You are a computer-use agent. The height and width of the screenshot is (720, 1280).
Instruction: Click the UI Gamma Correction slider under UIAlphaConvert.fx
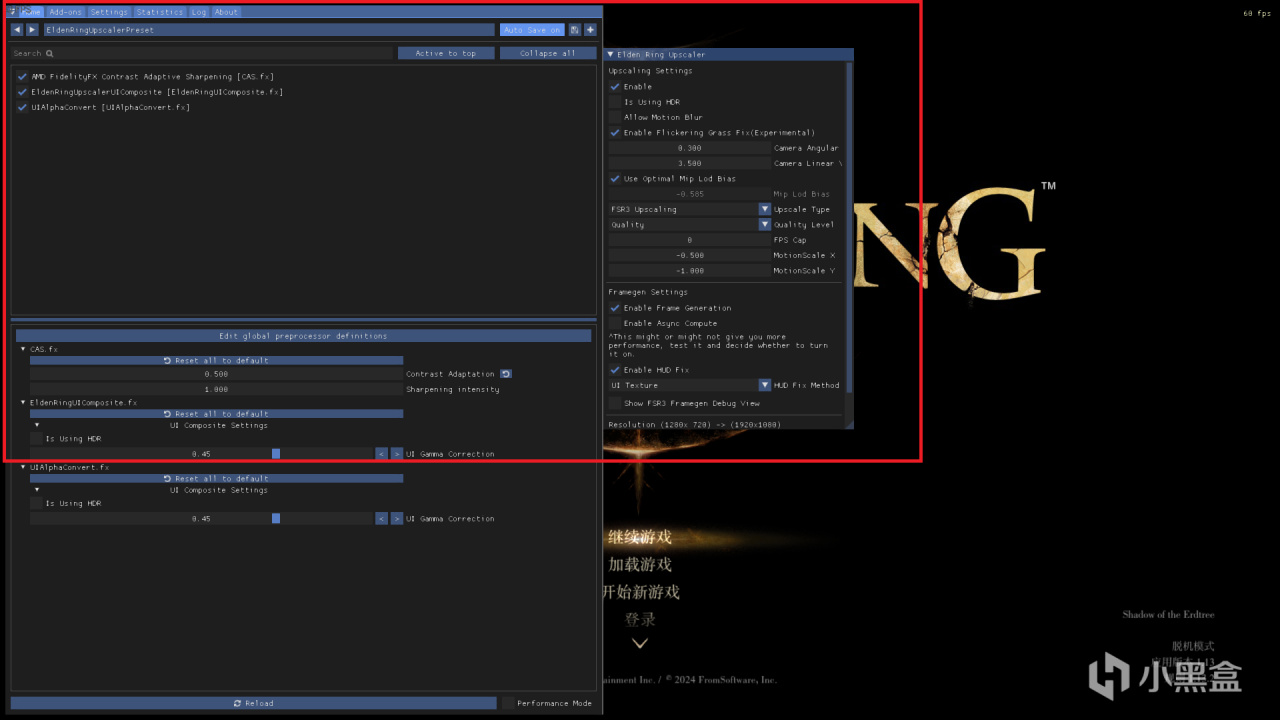pyautogui.click(x=201, y=519)
